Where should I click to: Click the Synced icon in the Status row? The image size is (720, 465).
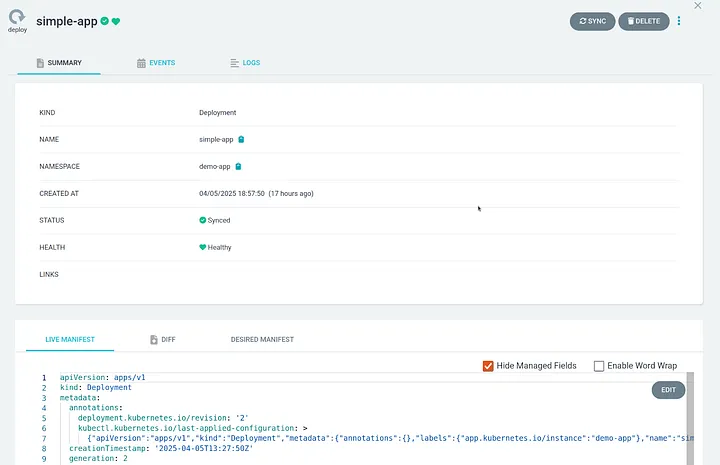(x=203, y=220)
